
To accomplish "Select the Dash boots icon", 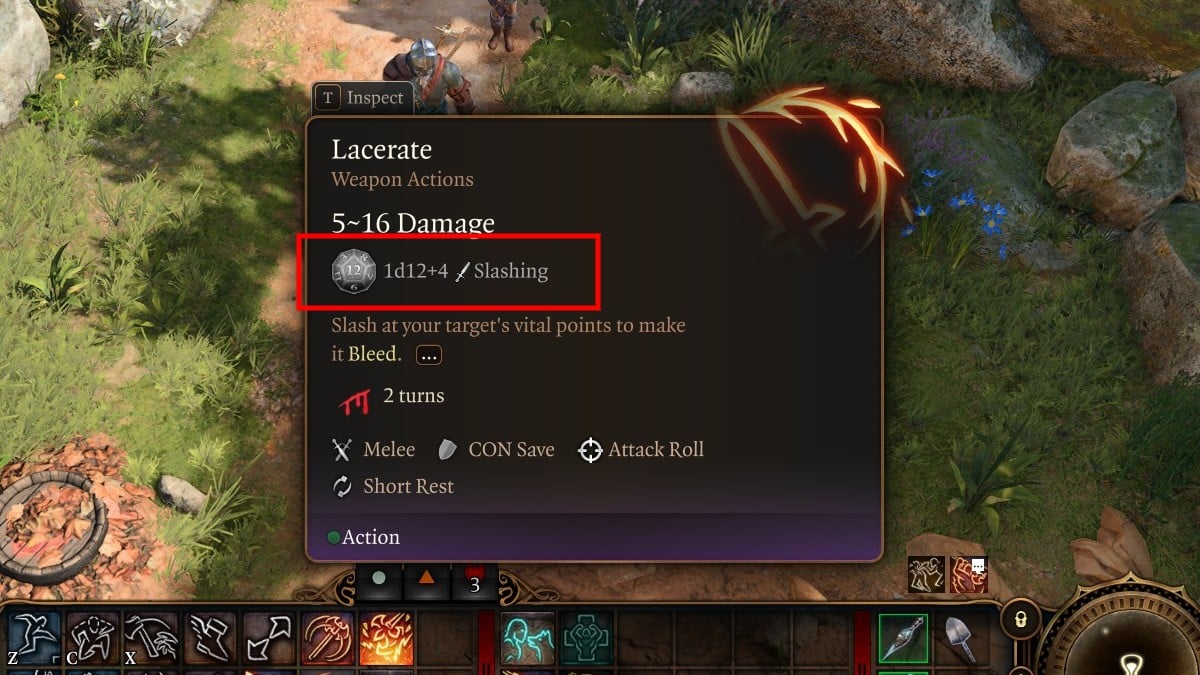I will (x=210, y=637).
